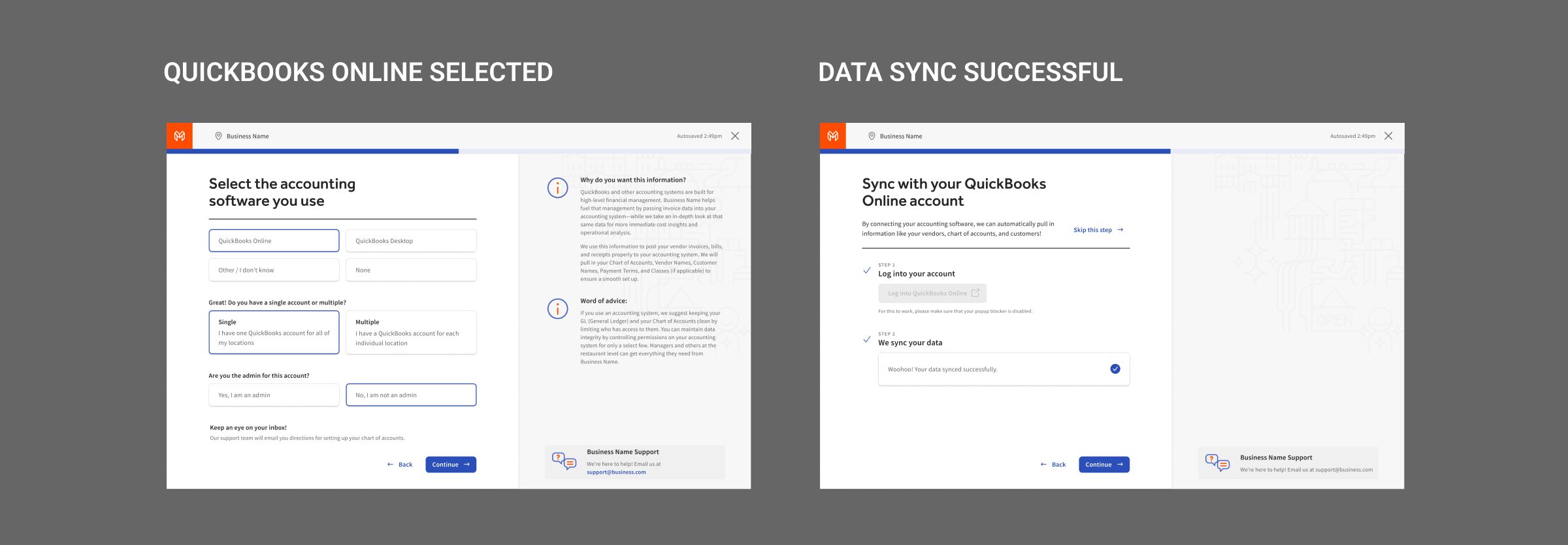Click the external link icon on Log into QuickBooks Online
Viewport: 1568px width, 545px height.
click(975, 293)
